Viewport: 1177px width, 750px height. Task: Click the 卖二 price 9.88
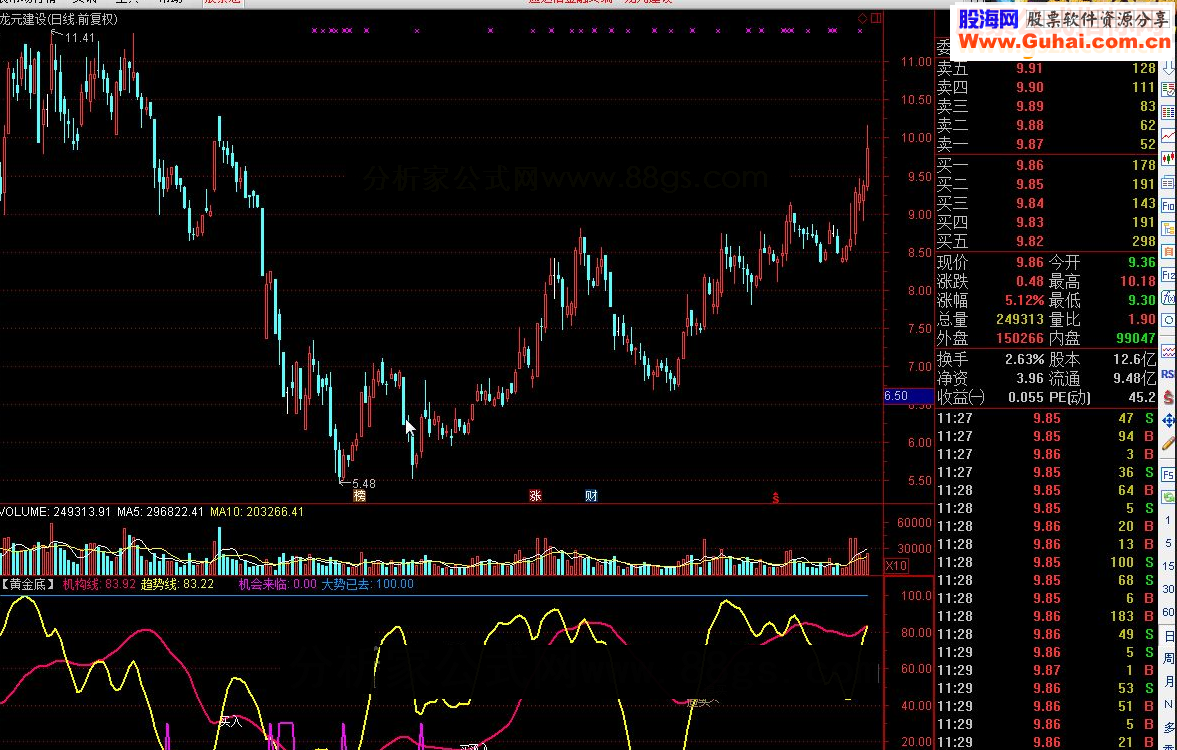1030,125
